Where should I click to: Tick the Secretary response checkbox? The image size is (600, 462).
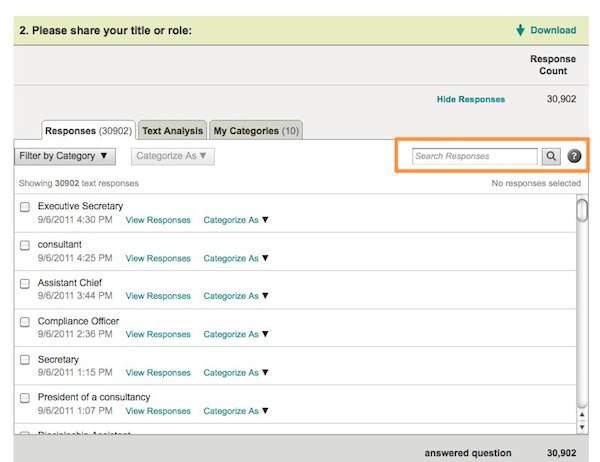(x=25, y=360)
